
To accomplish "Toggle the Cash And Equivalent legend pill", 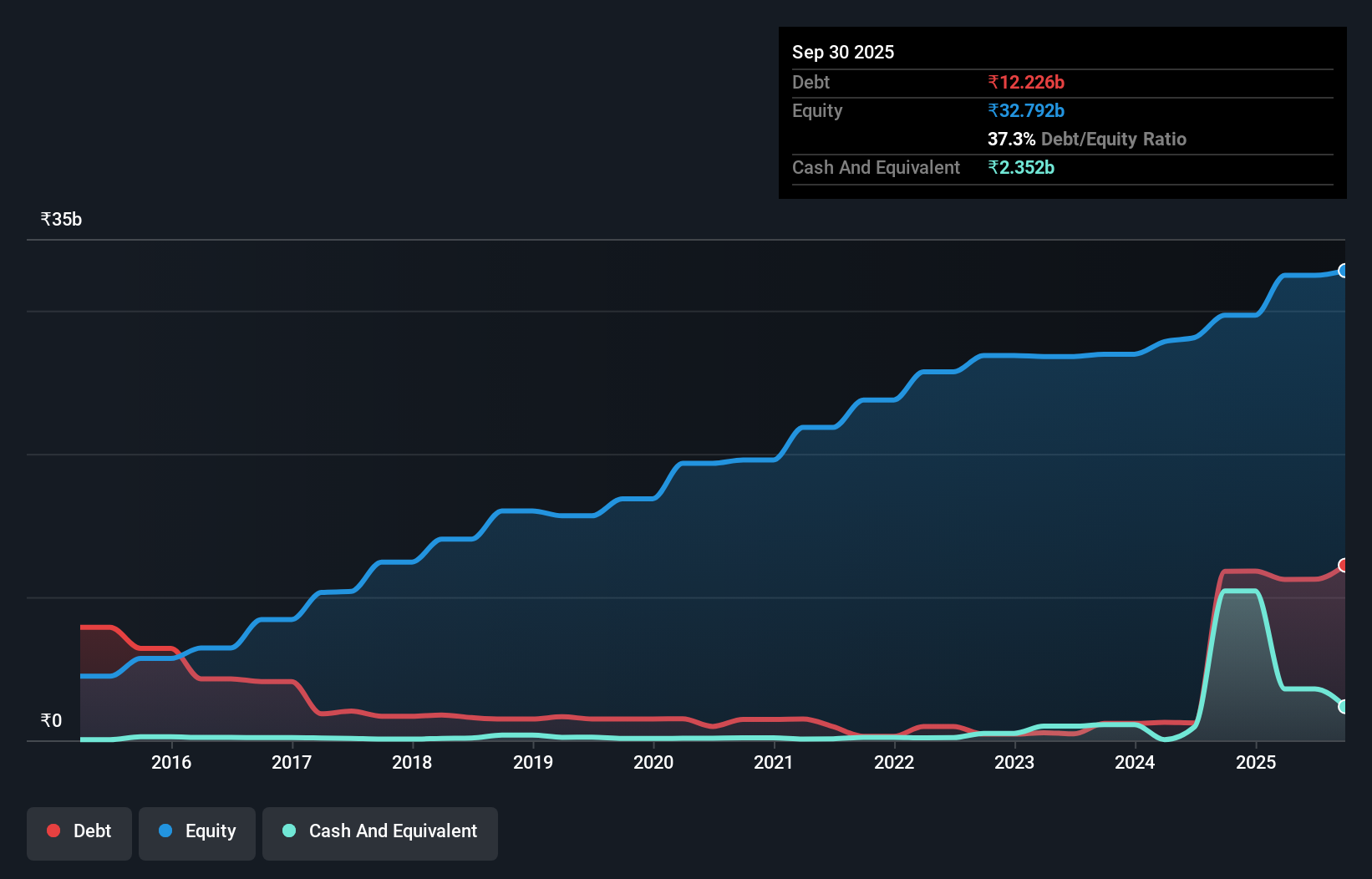I will pyautogui.click(x=380, y=833).
